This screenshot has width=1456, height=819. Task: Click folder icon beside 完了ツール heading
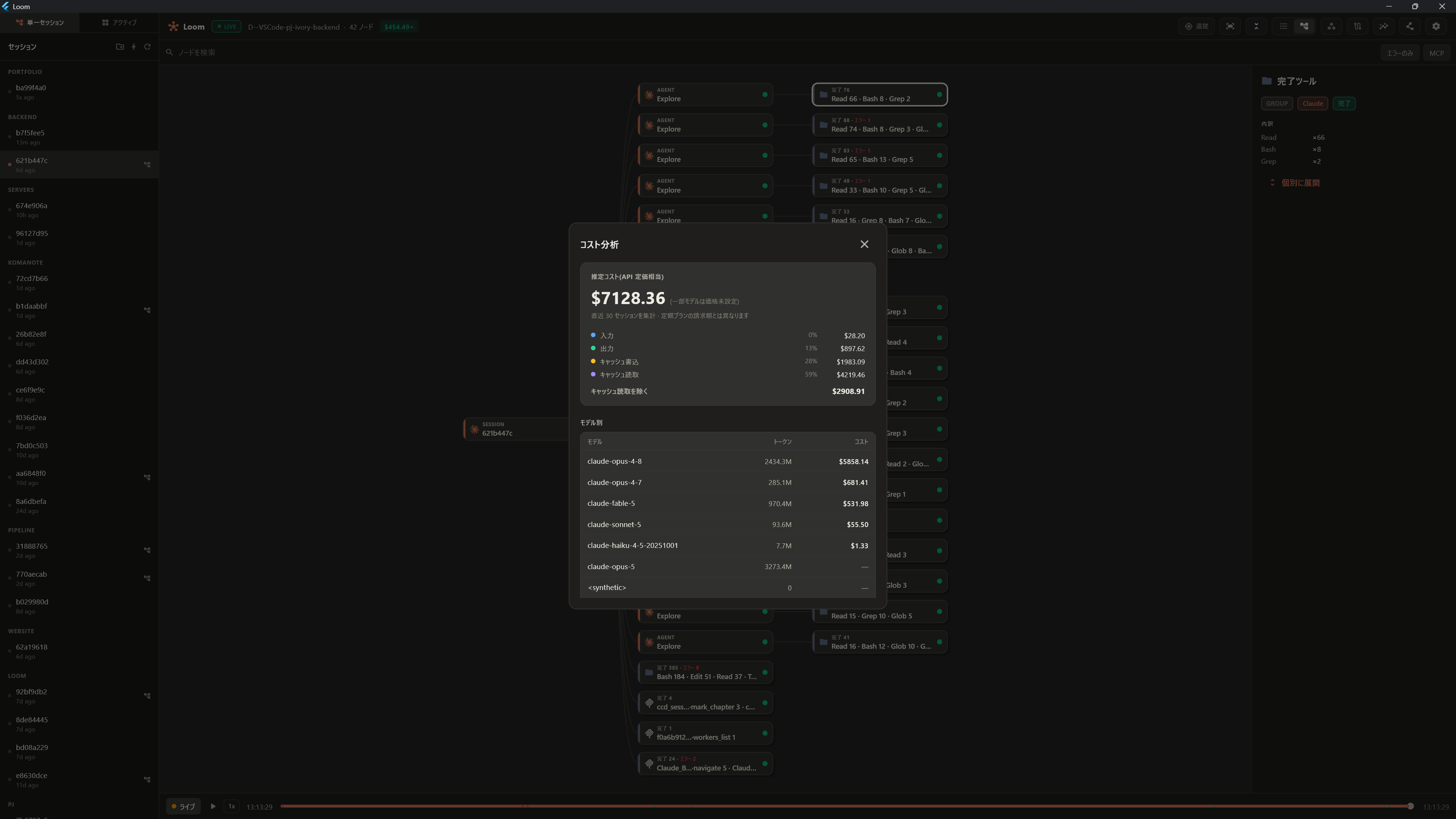coord(1267,82)
